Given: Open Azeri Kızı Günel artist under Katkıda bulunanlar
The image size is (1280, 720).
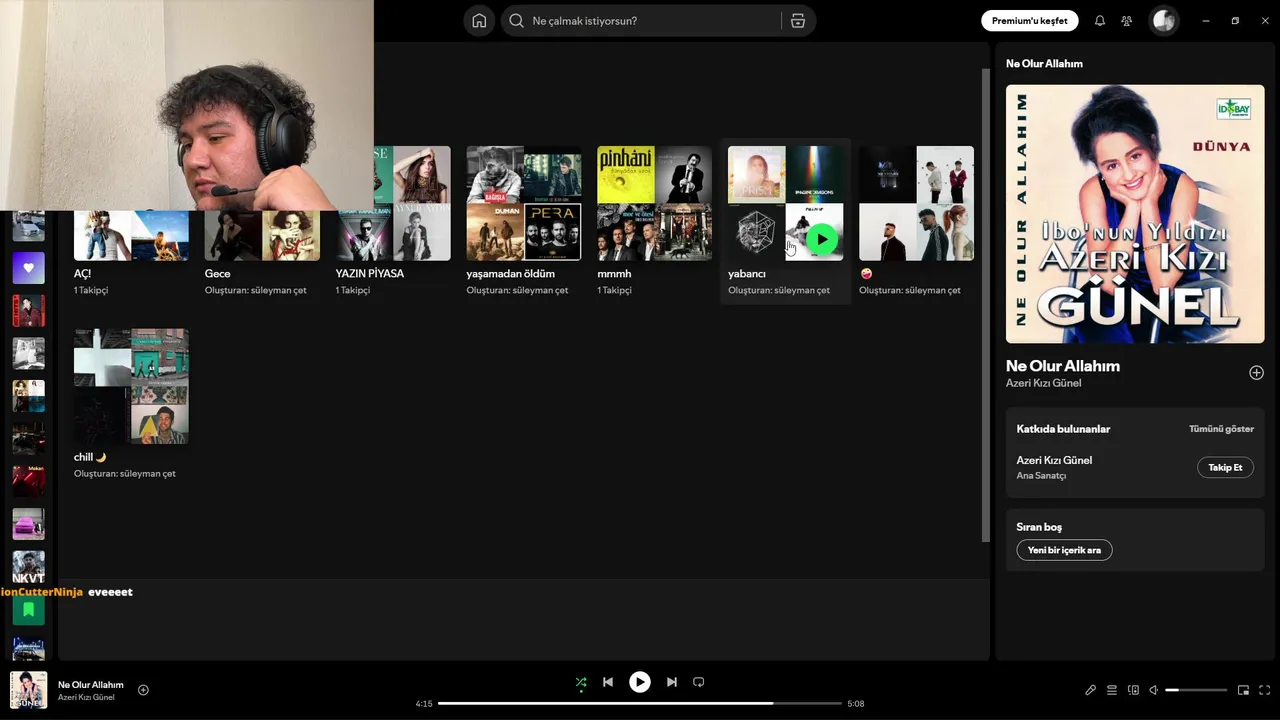Looking at the screenshot, I should [1054, 460].
